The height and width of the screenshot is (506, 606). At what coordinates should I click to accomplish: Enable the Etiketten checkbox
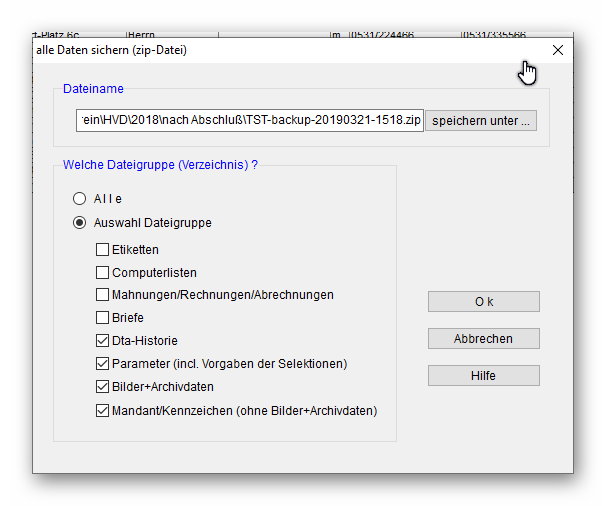102,250
